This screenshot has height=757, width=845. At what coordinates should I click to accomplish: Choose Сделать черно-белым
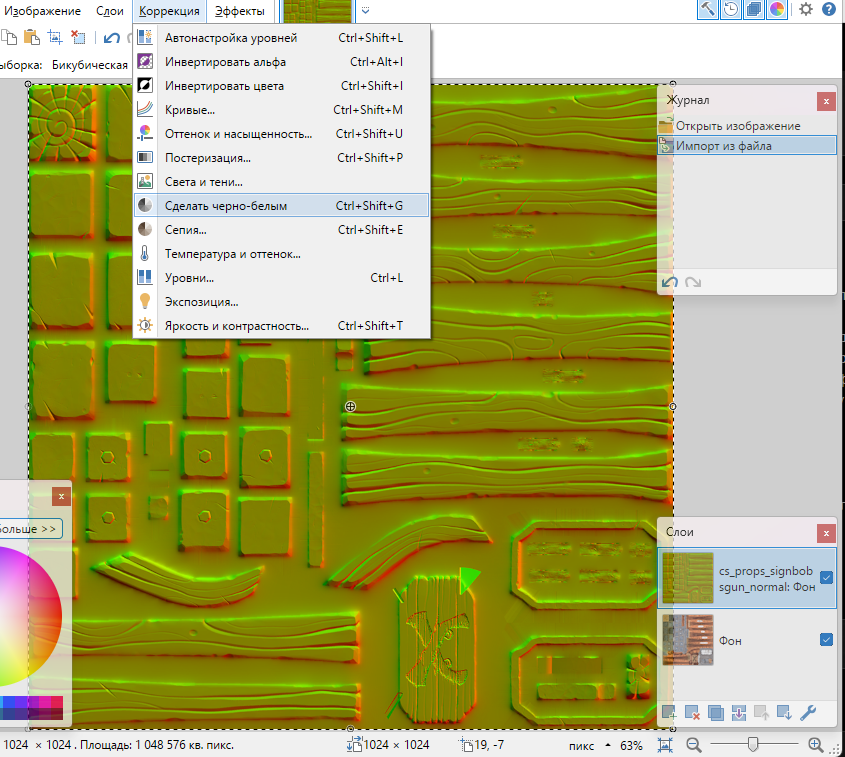(x=281, y=205)
